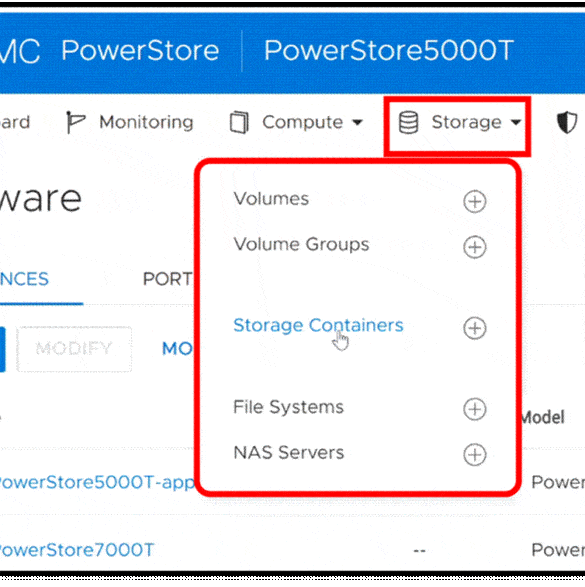Add a new Storage Container via plus icon
The height and width of the screenshot is (587, 585).
475,328
